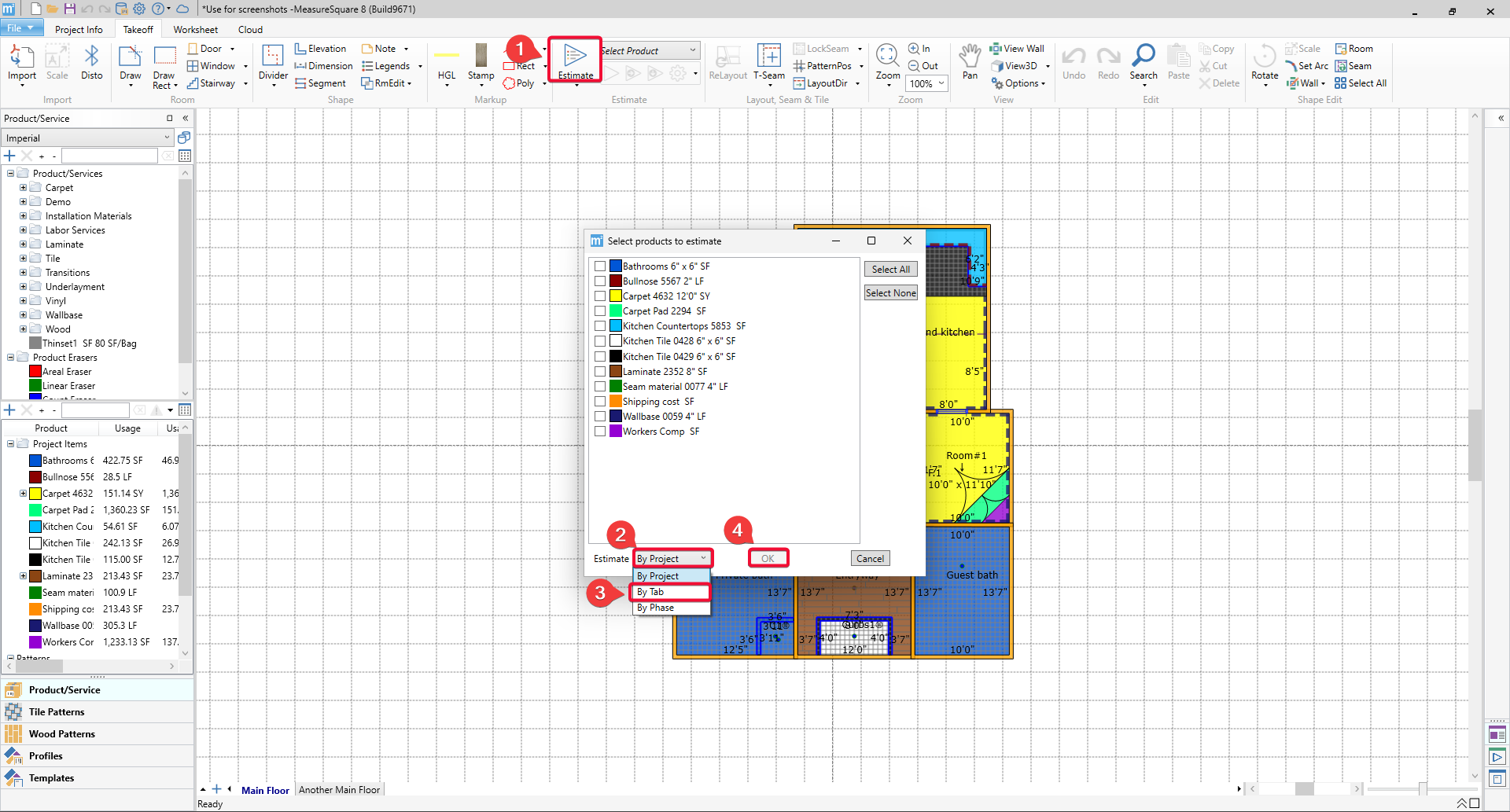This screenshot has width=1510, height=812.
Task: Expand the Laminate product folder
Action: [x=23, y=244]
